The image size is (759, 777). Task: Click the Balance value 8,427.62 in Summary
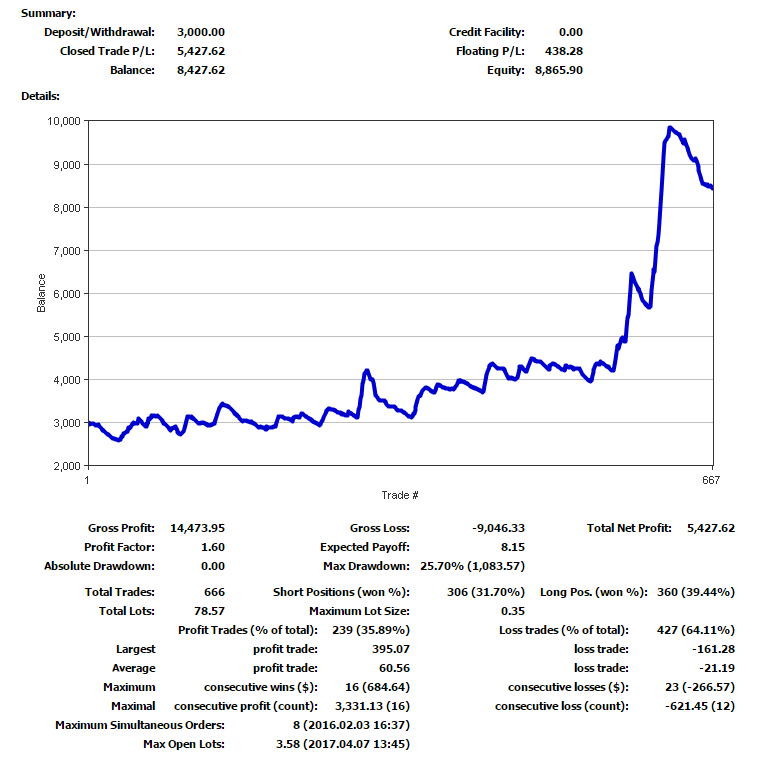(x=200, y=70)
